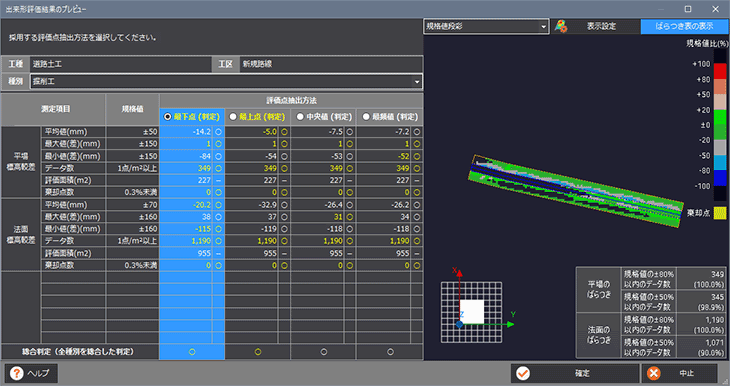The height and width of the screenshot is (386, 730).
Task: Click the 表示設定 button
Action: tap(601, 27)
